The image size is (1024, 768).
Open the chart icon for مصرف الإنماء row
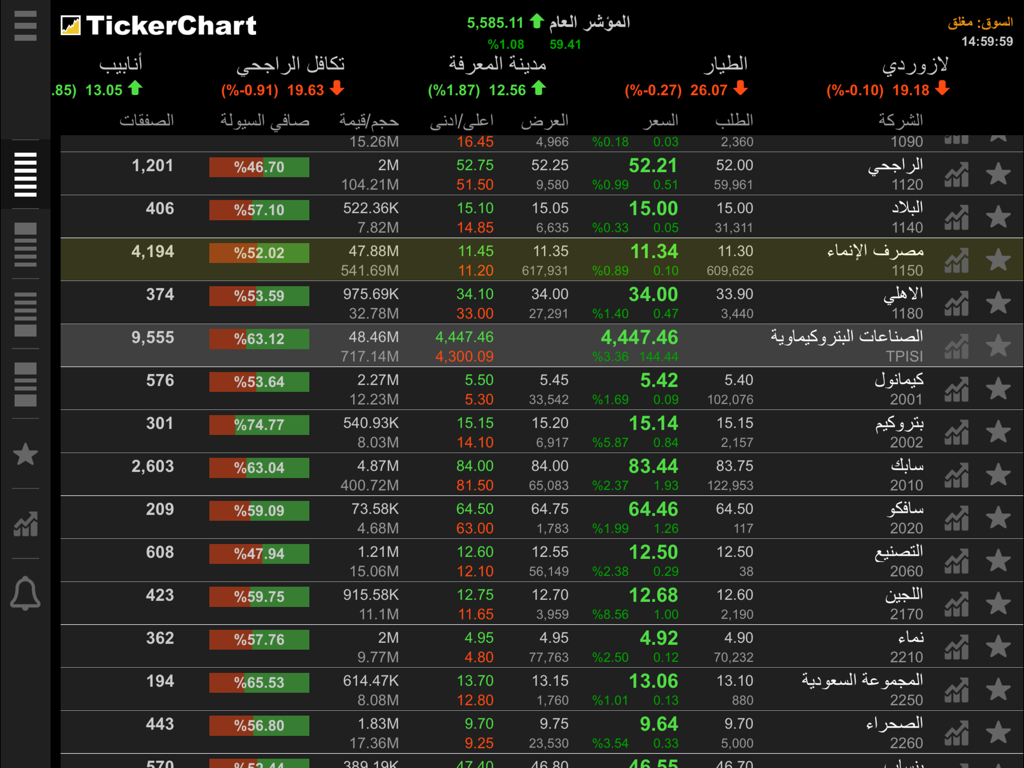coord(956,258)
